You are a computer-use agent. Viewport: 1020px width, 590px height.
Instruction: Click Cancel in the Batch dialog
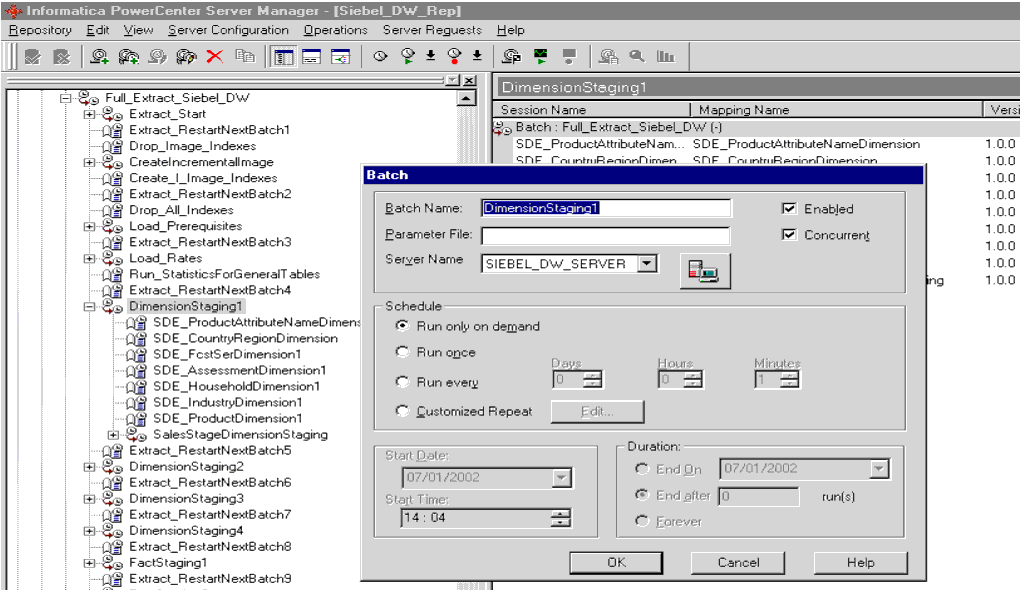point(738,563)
